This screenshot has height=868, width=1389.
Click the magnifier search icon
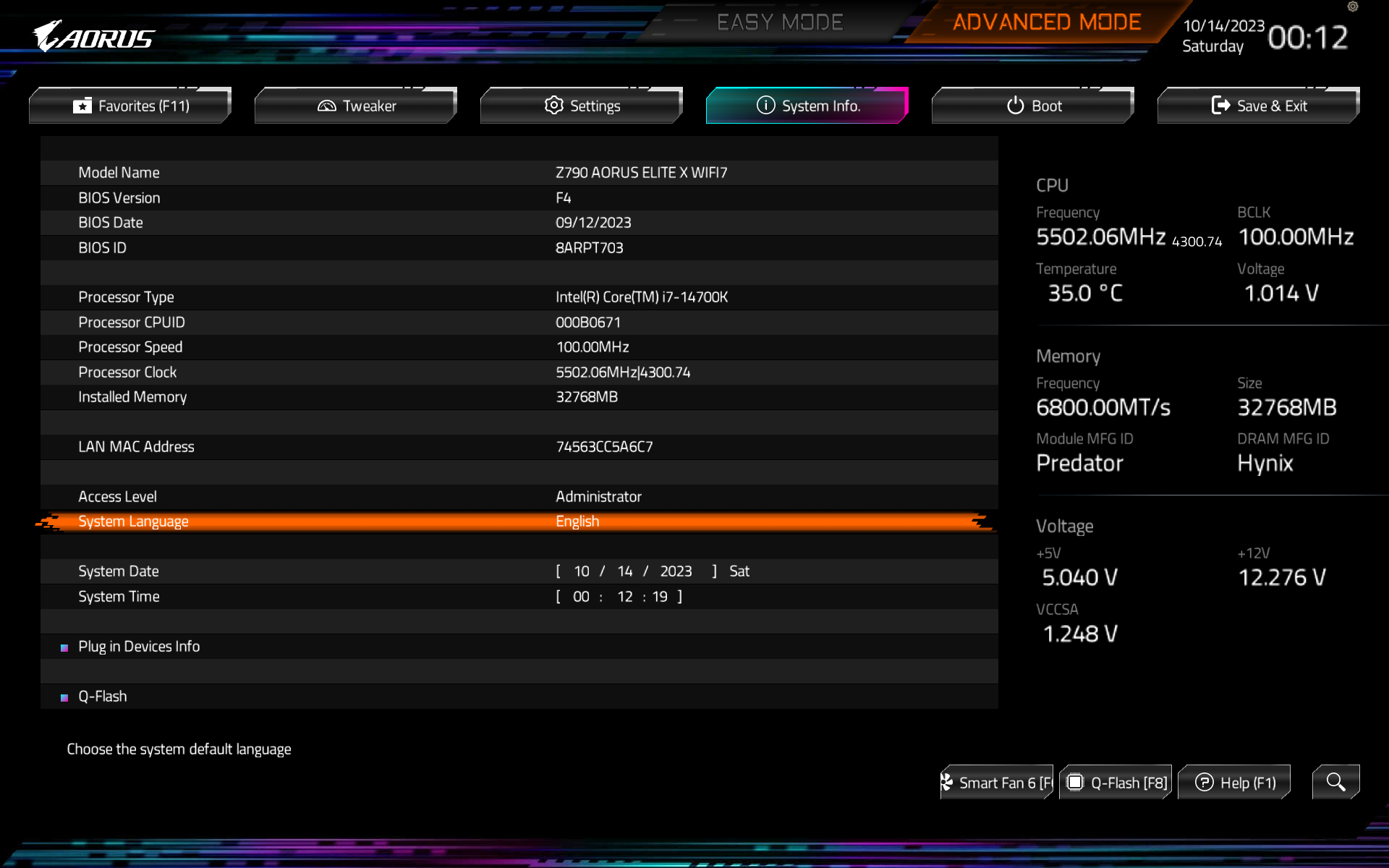tap(1336, 782)
